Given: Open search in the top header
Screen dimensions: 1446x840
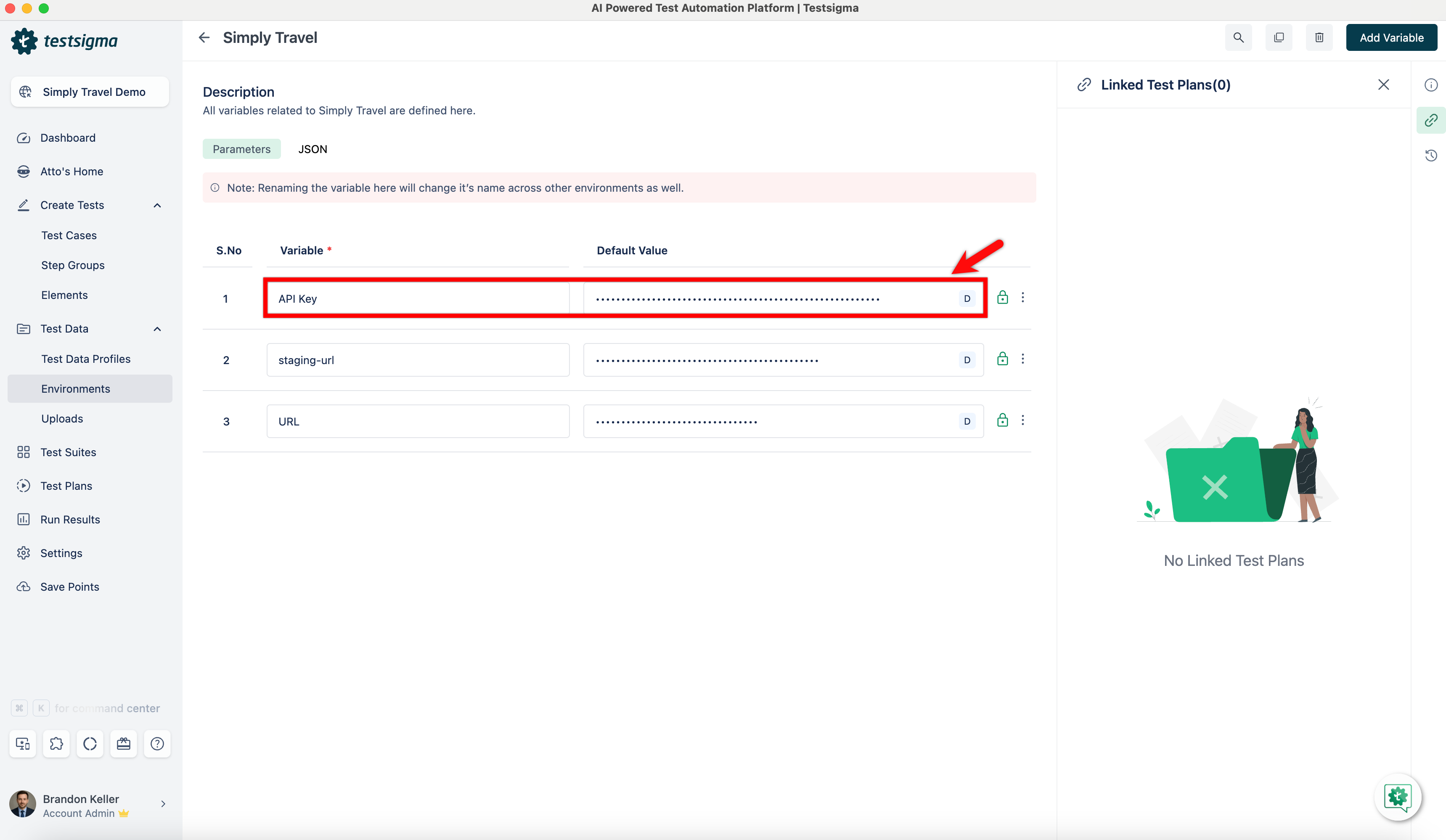Looking at the screenshot, I should click(1238, 37).
